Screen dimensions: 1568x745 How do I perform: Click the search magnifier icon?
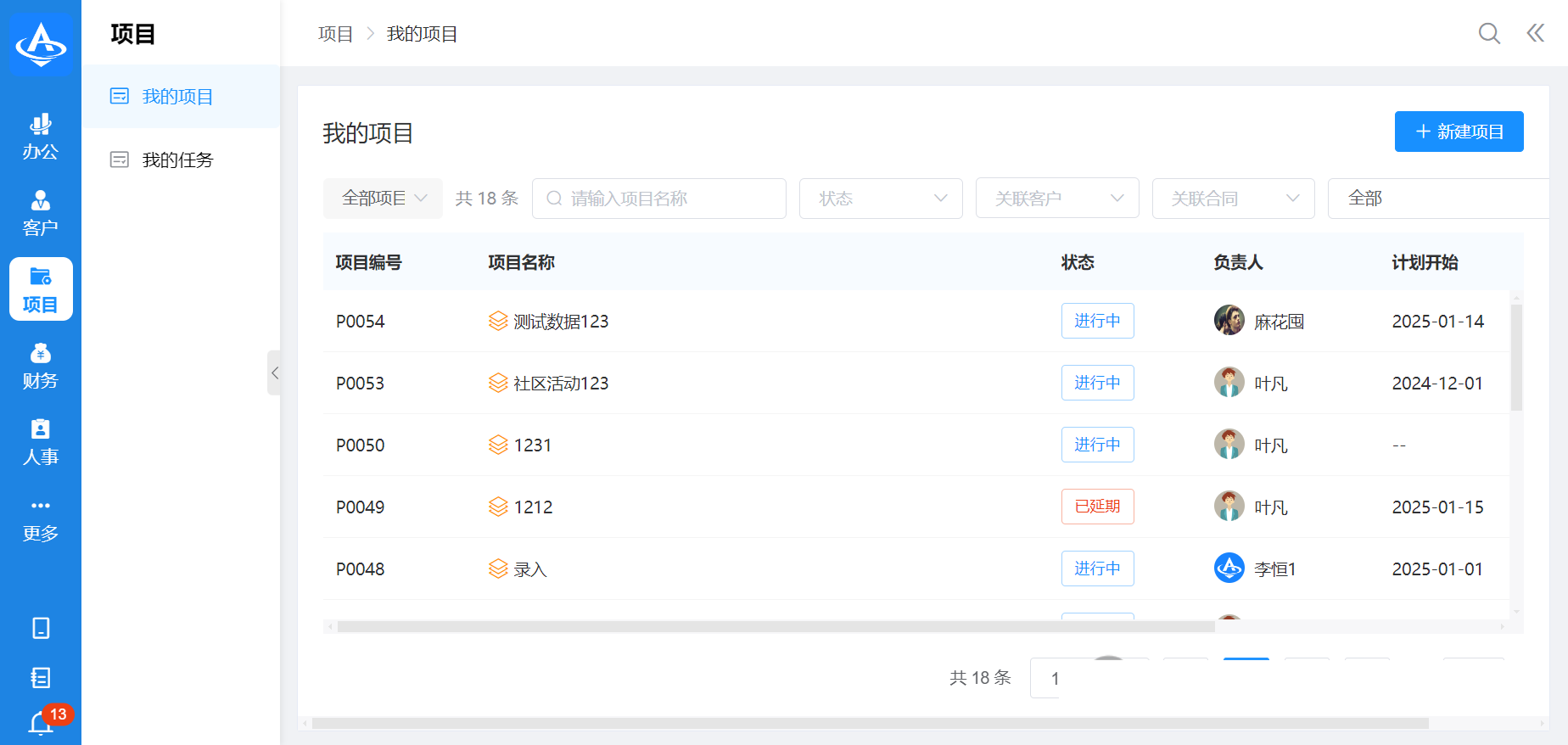pos(1489,33)
